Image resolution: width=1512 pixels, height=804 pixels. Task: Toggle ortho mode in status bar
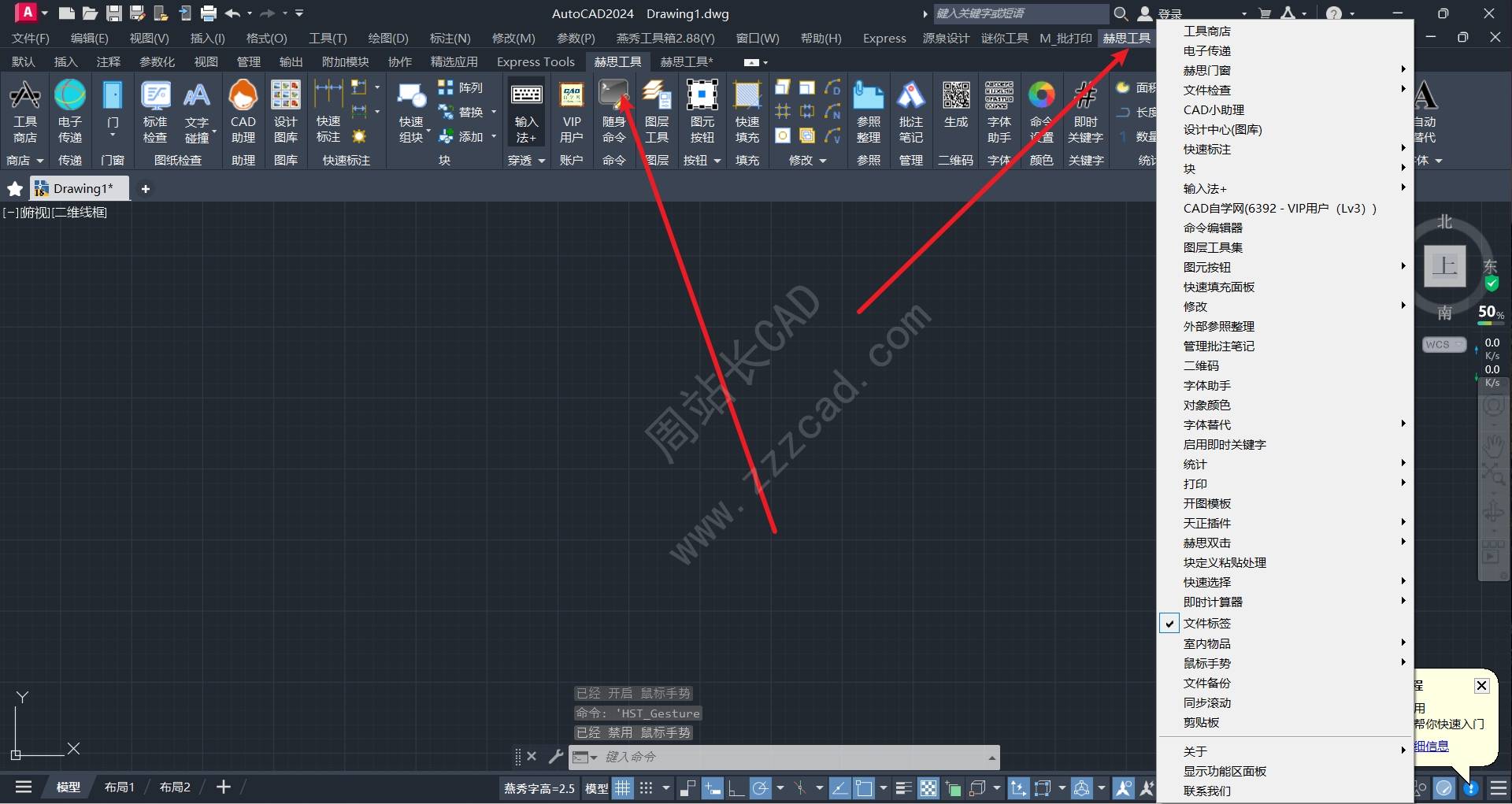point(736,787)
